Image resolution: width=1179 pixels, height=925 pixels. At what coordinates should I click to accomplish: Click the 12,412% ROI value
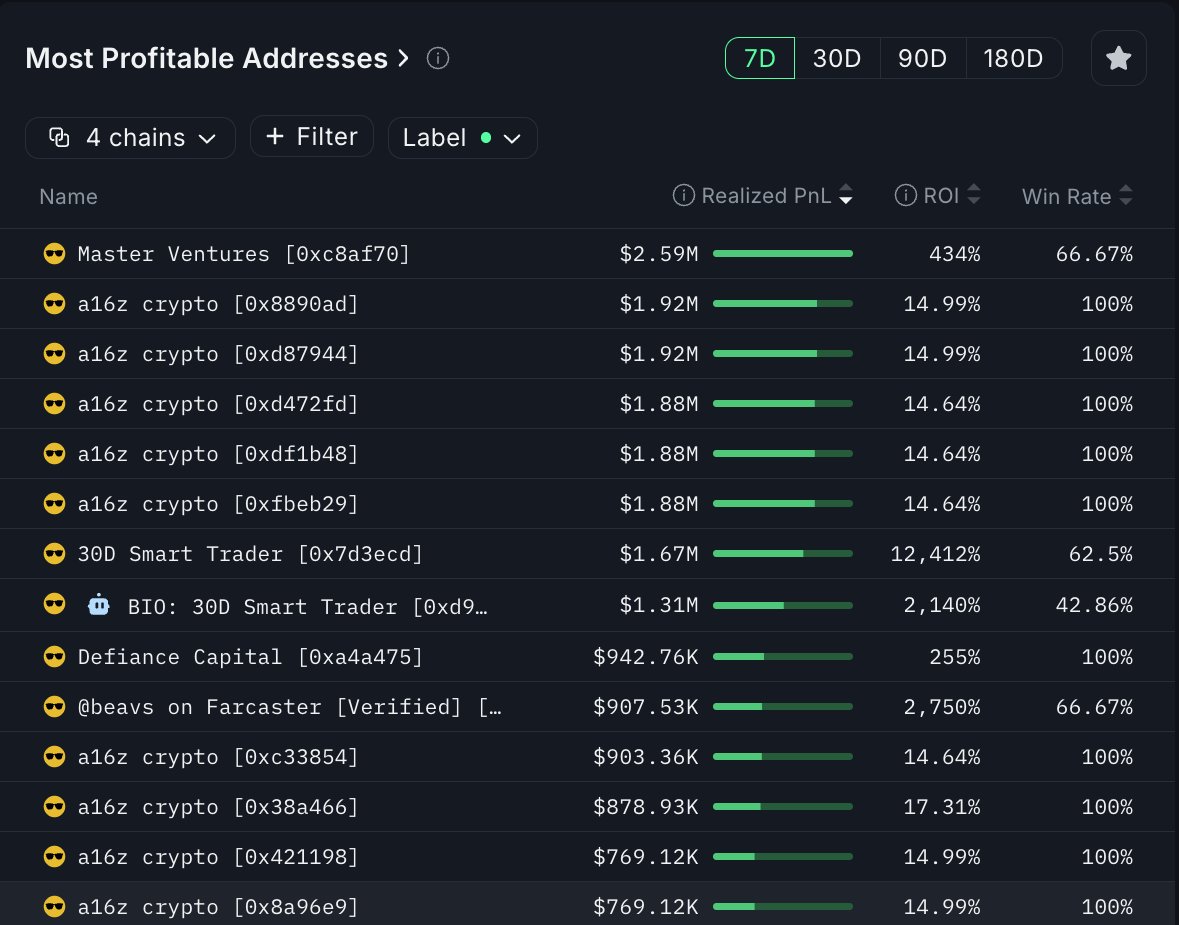pyautogui.click(x=935, y=554)
